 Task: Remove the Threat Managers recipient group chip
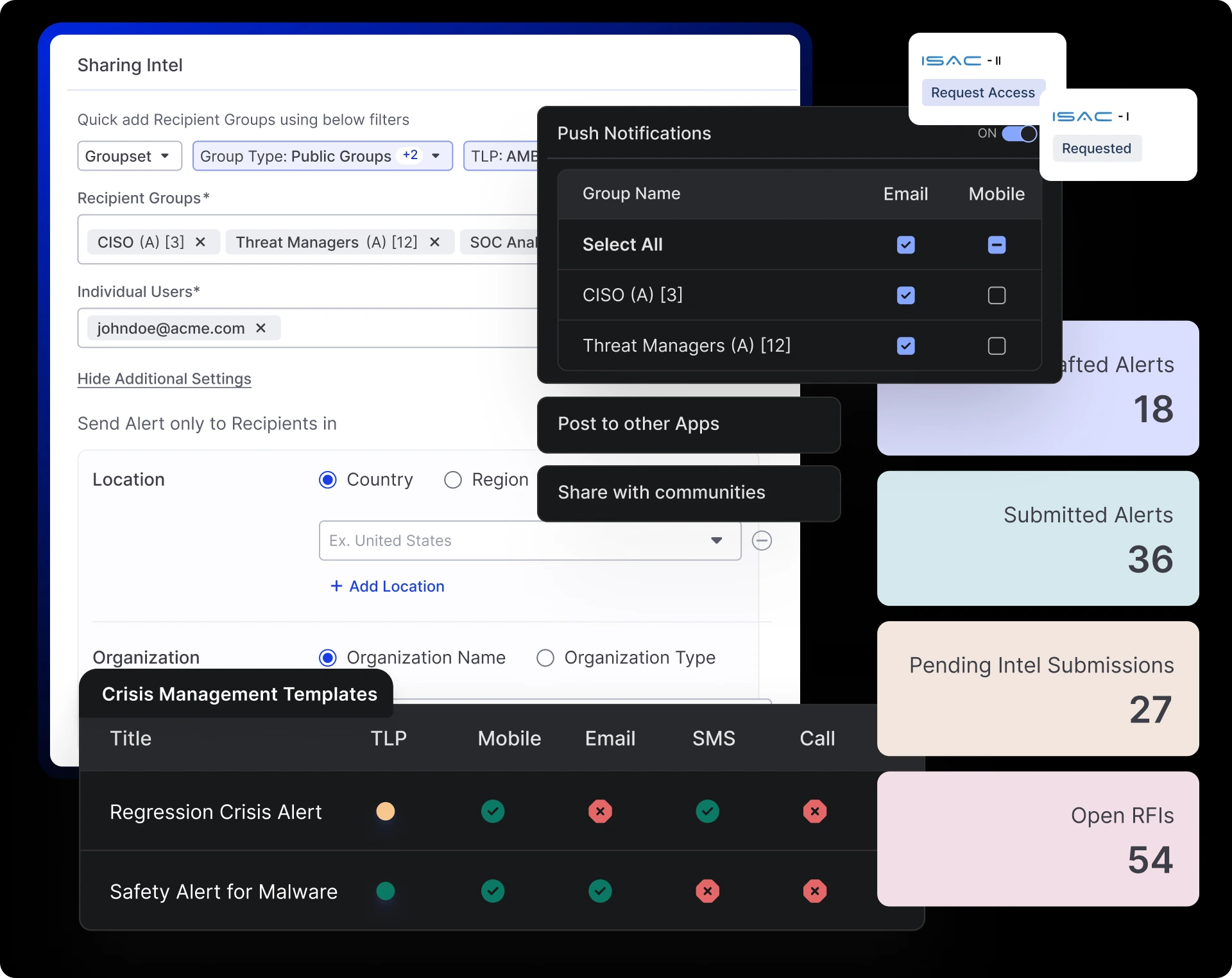click(x=434, y=242)
